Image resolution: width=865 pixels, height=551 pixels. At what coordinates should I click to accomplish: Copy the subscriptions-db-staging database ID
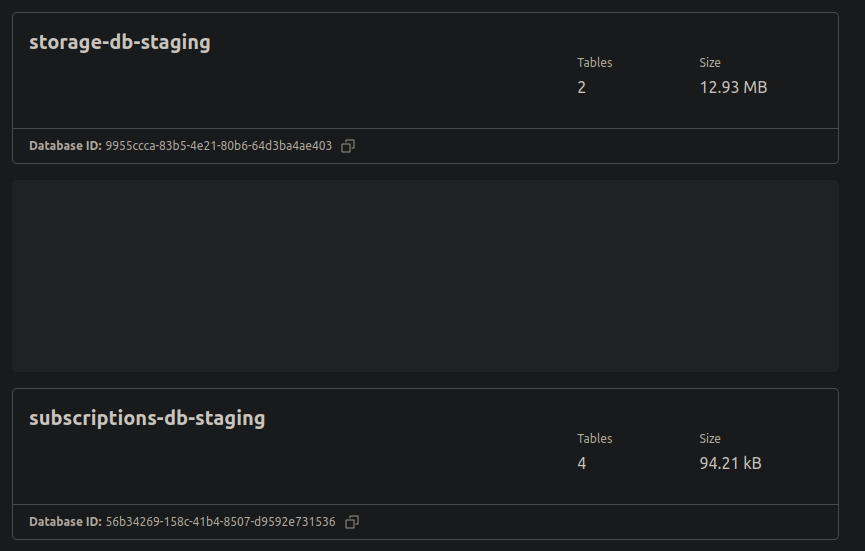coord(351,522)
